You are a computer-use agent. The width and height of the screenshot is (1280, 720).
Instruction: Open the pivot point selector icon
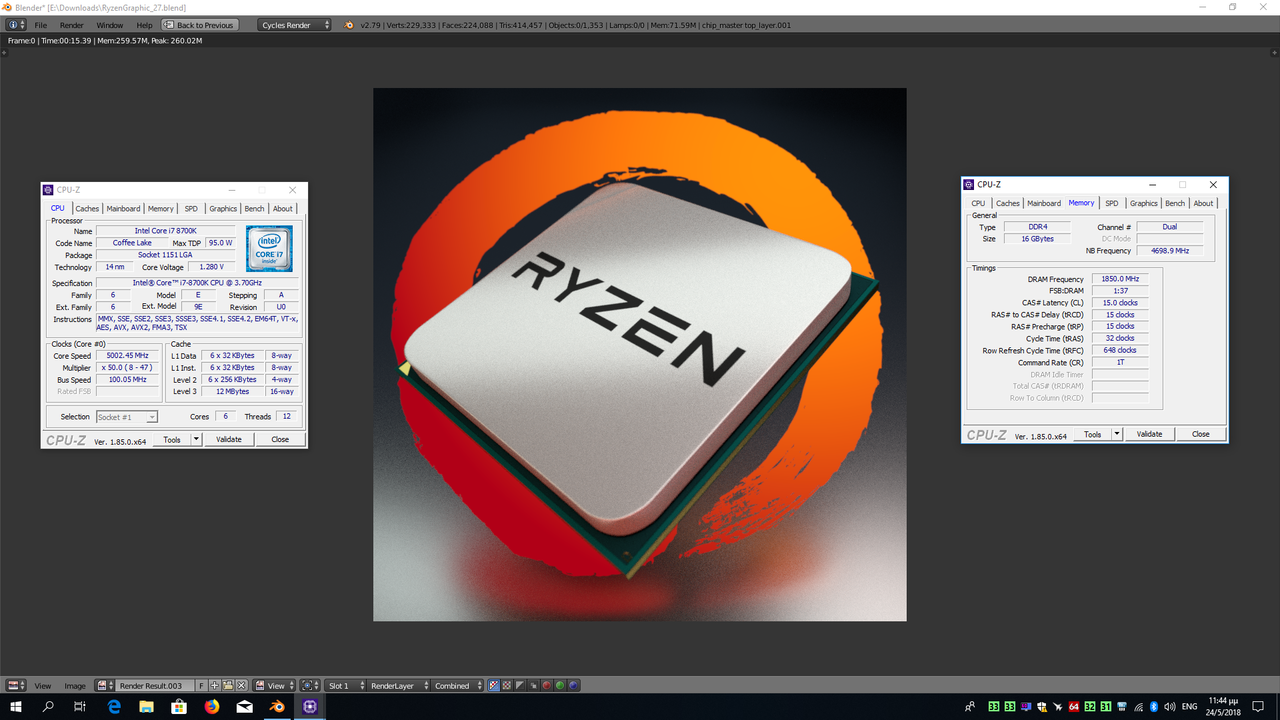(x=310, y=686)
